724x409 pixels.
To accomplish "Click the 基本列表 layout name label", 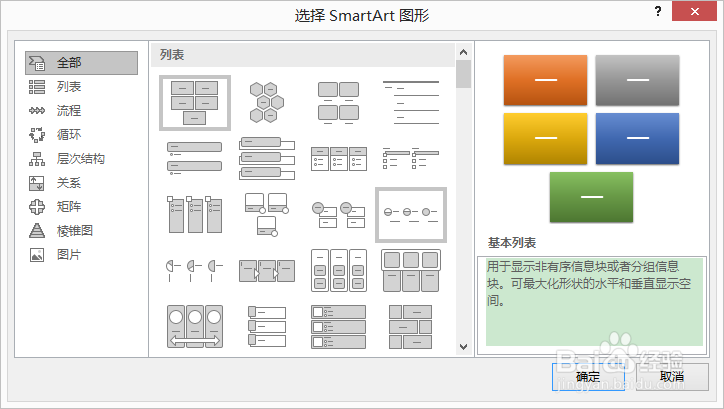I will click(512, 243).
